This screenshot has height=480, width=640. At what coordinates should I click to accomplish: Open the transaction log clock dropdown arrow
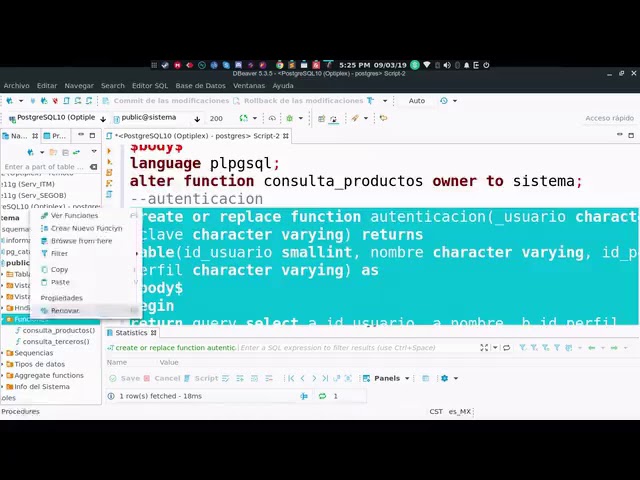click(x=455, y=101)
